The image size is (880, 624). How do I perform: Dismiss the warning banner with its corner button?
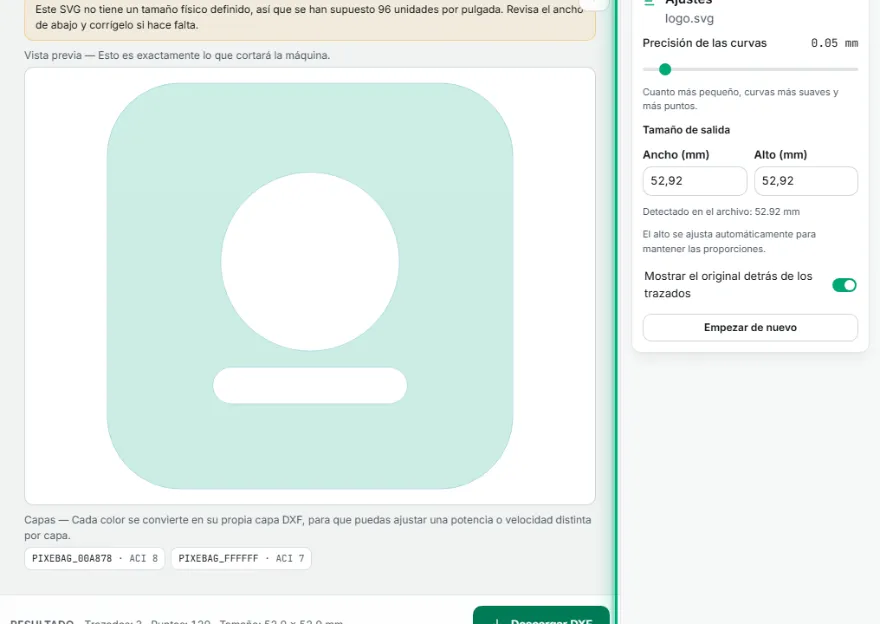point(594,3)
